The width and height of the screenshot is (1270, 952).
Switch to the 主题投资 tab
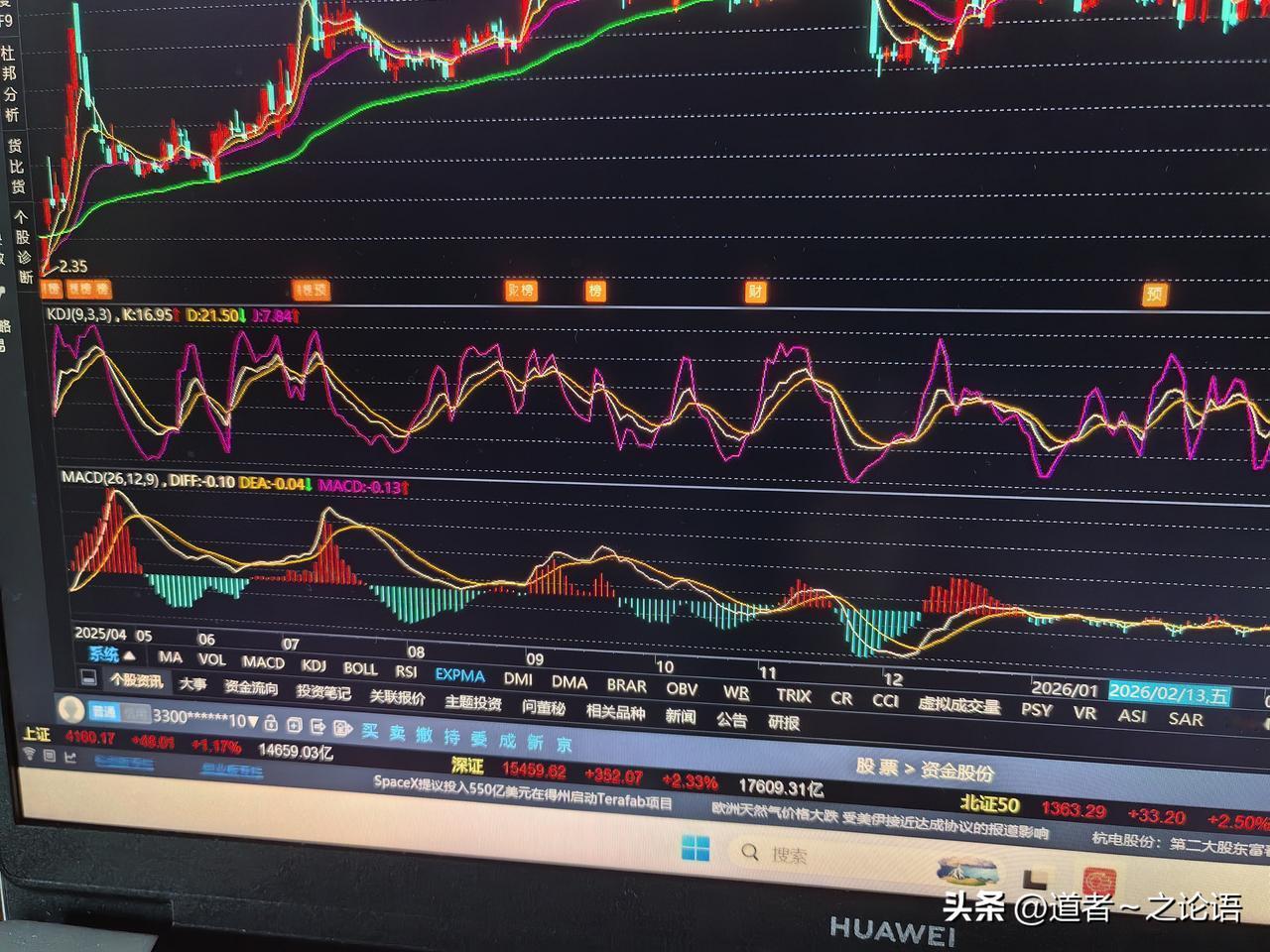click(x=473, y=702)
